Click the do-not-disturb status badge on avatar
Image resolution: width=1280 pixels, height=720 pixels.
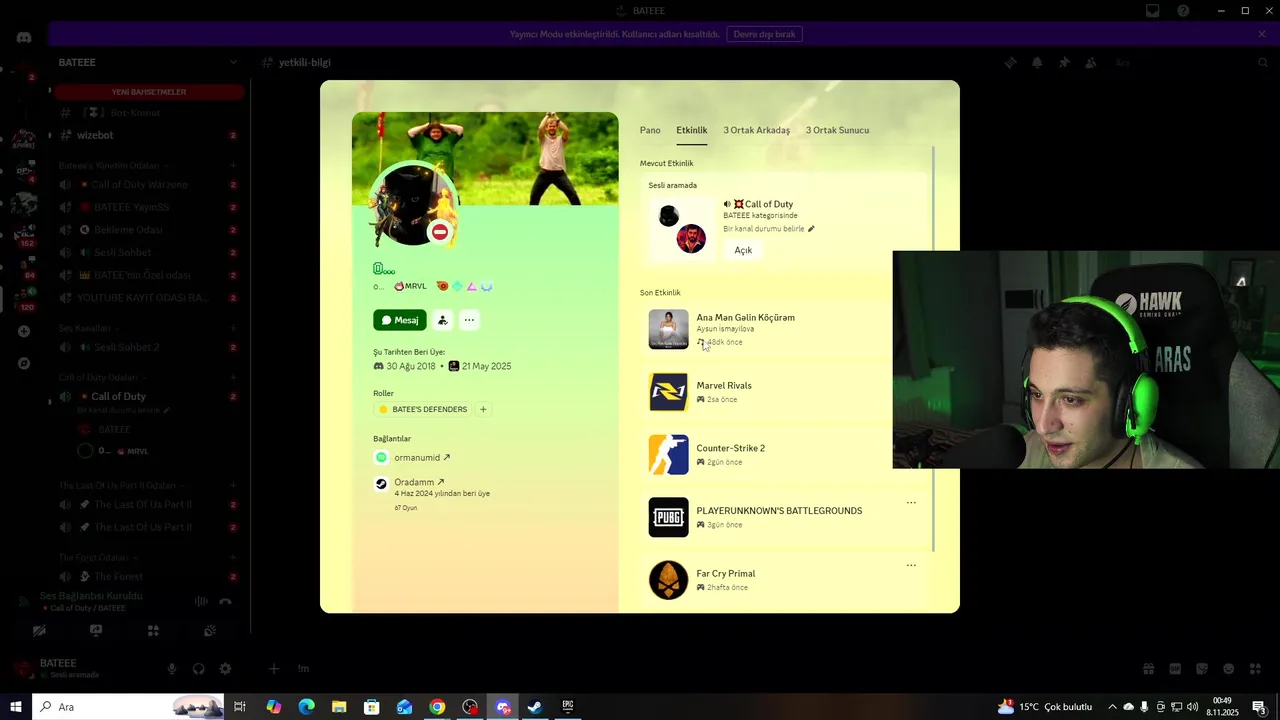pyautogui.click(x=439, y=232)
